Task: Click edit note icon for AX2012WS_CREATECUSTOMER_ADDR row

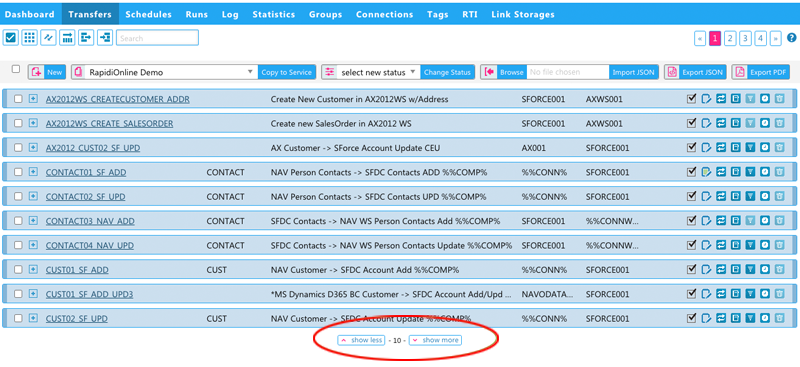Action: (x=706, y=99)
